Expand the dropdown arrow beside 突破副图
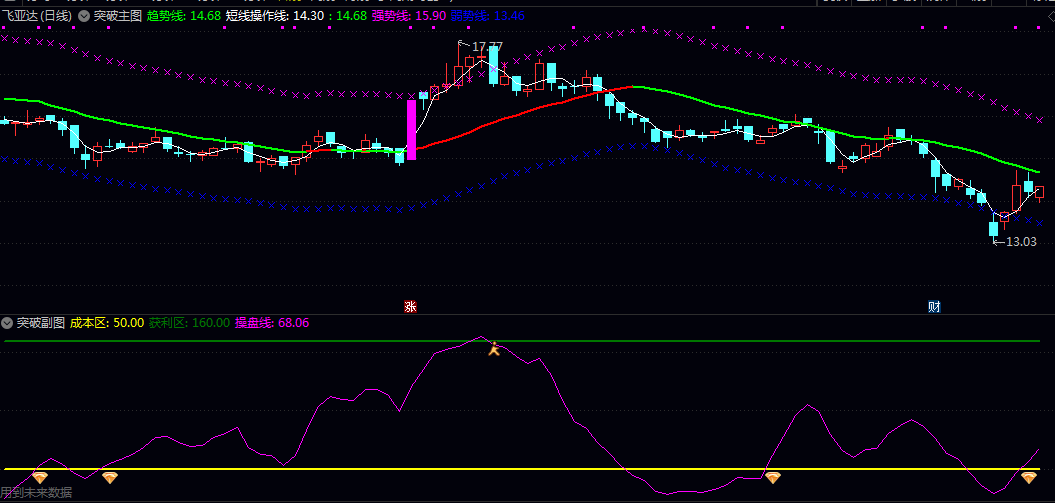Viewport: 1055px width, 503px height. pyautogui.click(x=7, y=323)
